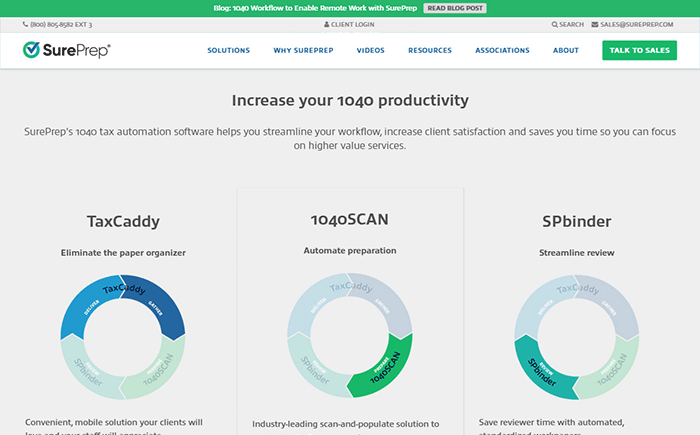The image size is (700, 435).
Task: Click 'Eliminate the paper organizer' subtitle
Action: (123, 253)
